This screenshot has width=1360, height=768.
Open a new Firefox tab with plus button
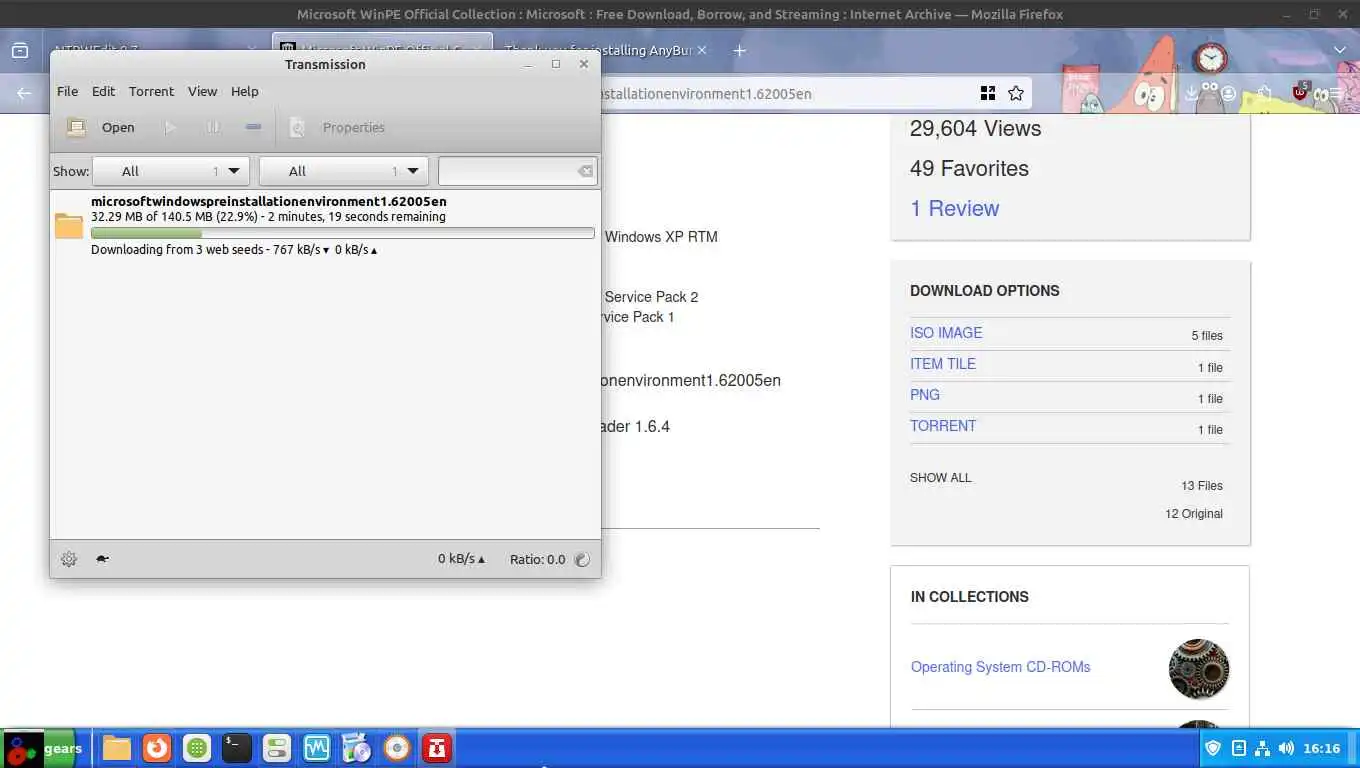(740, 50)
